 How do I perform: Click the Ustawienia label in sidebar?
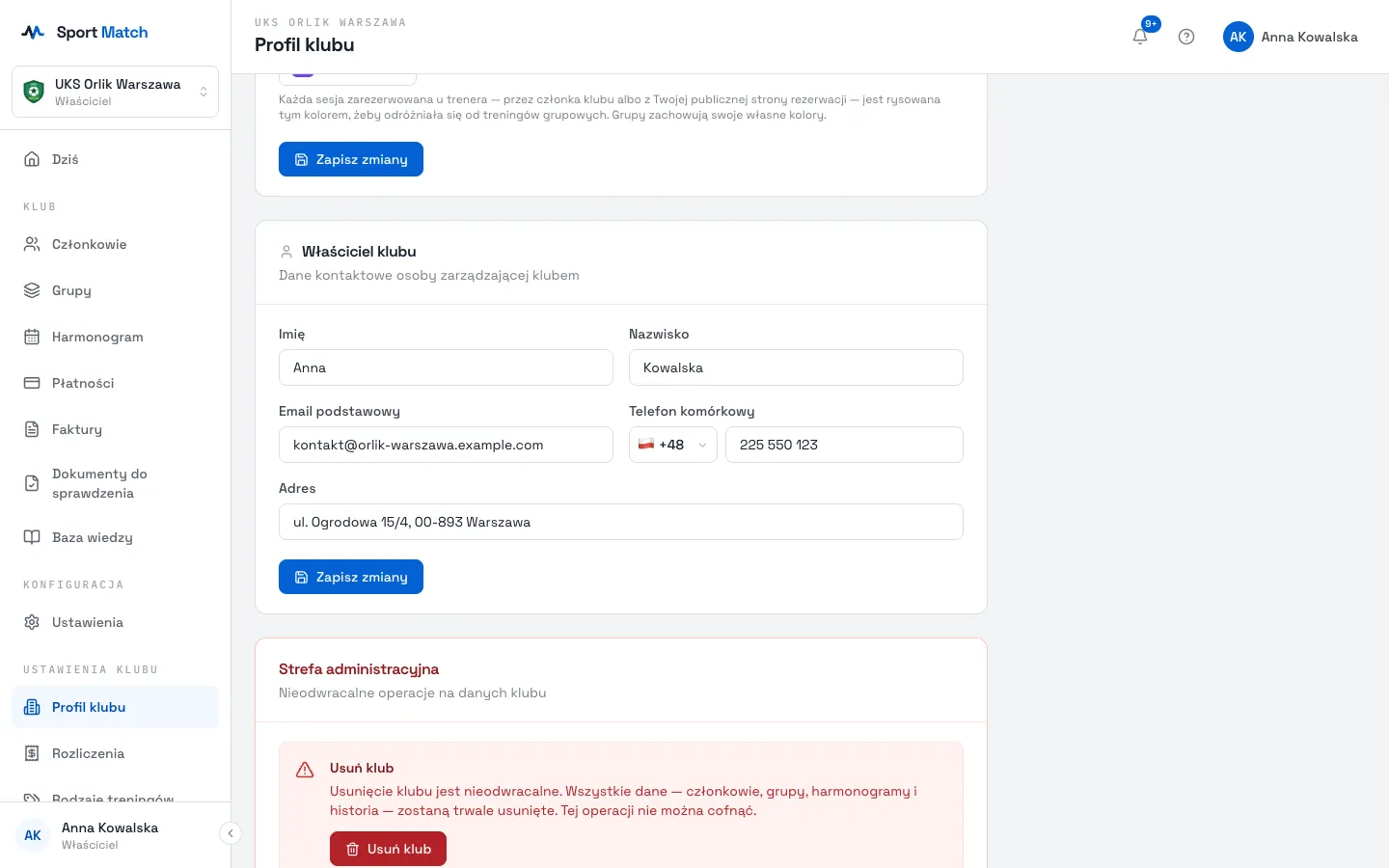pyautogui.click(x=88, y=622)
